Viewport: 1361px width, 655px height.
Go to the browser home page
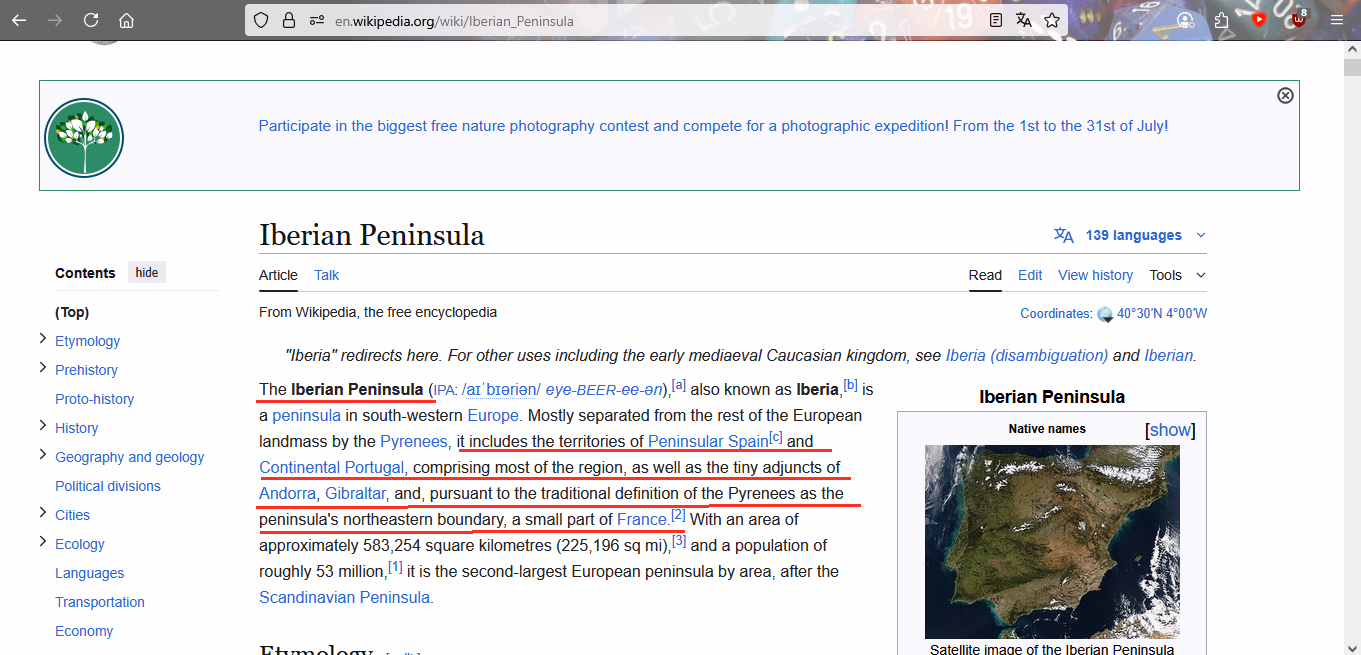point(126,20)
